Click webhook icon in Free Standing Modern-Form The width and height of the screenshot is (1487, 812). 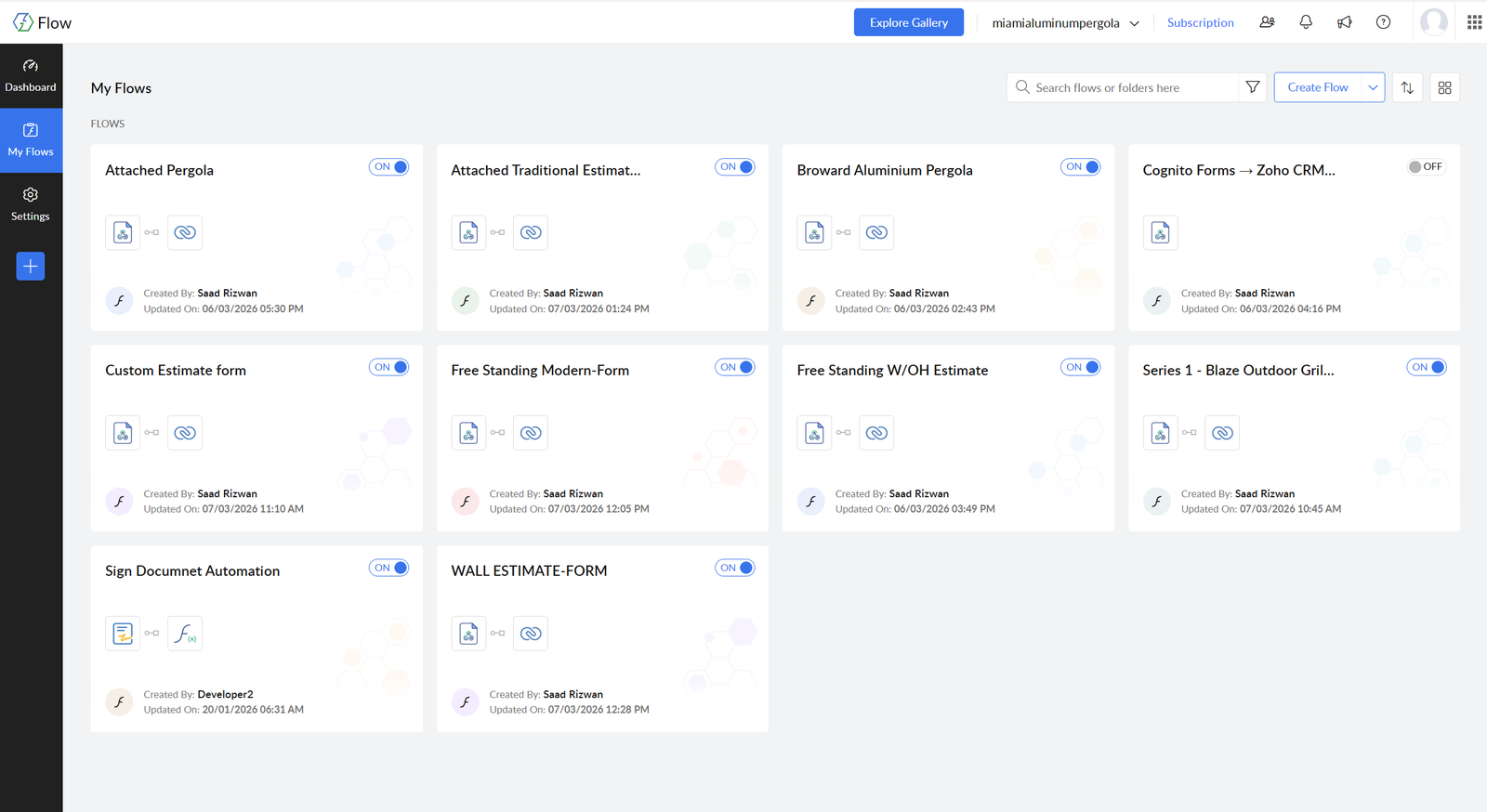[468, 433]
